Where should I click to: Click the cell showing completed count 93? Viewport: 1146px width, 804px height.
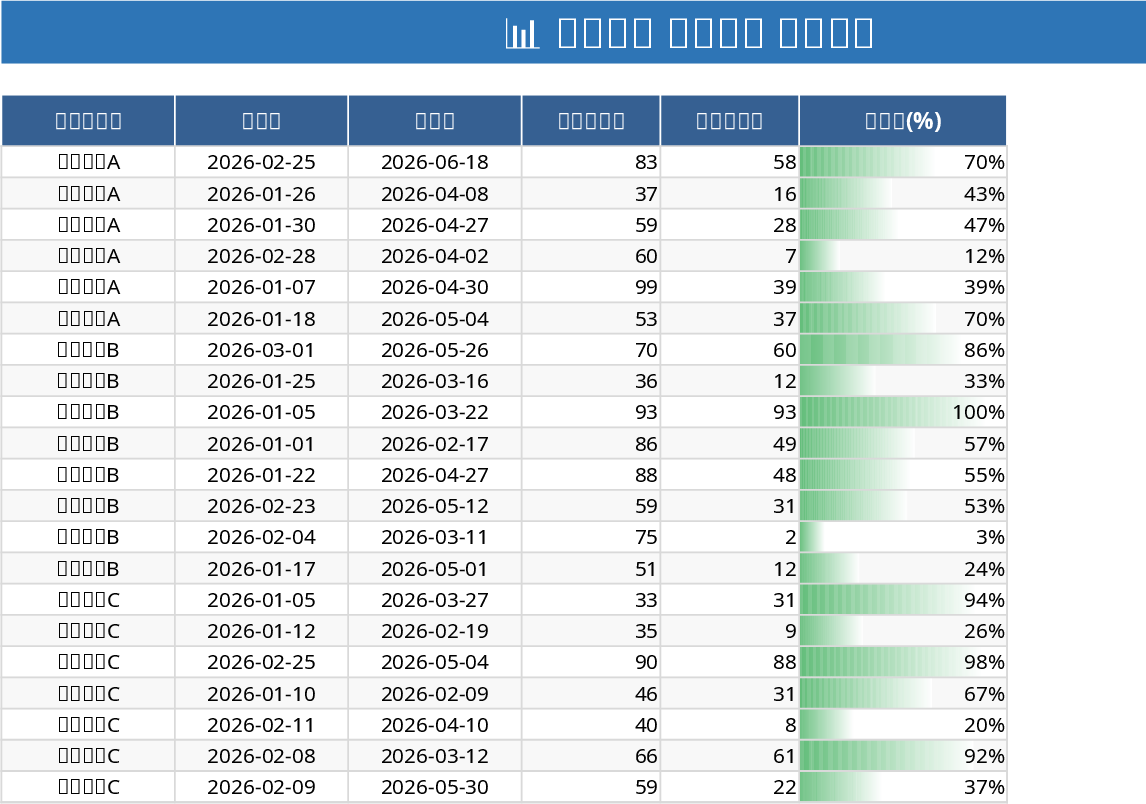point(728,412)
